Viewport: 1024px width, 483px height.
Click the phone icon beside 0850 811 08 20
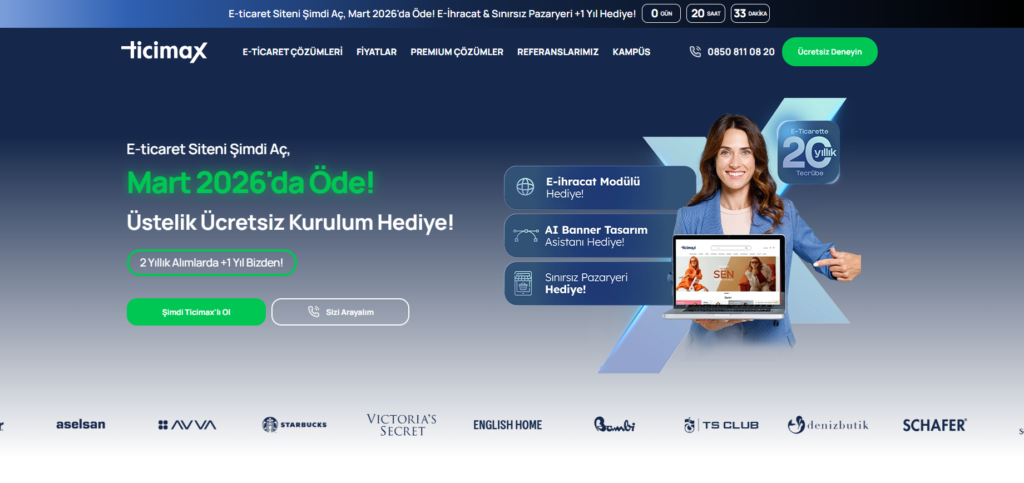point(695,52)
